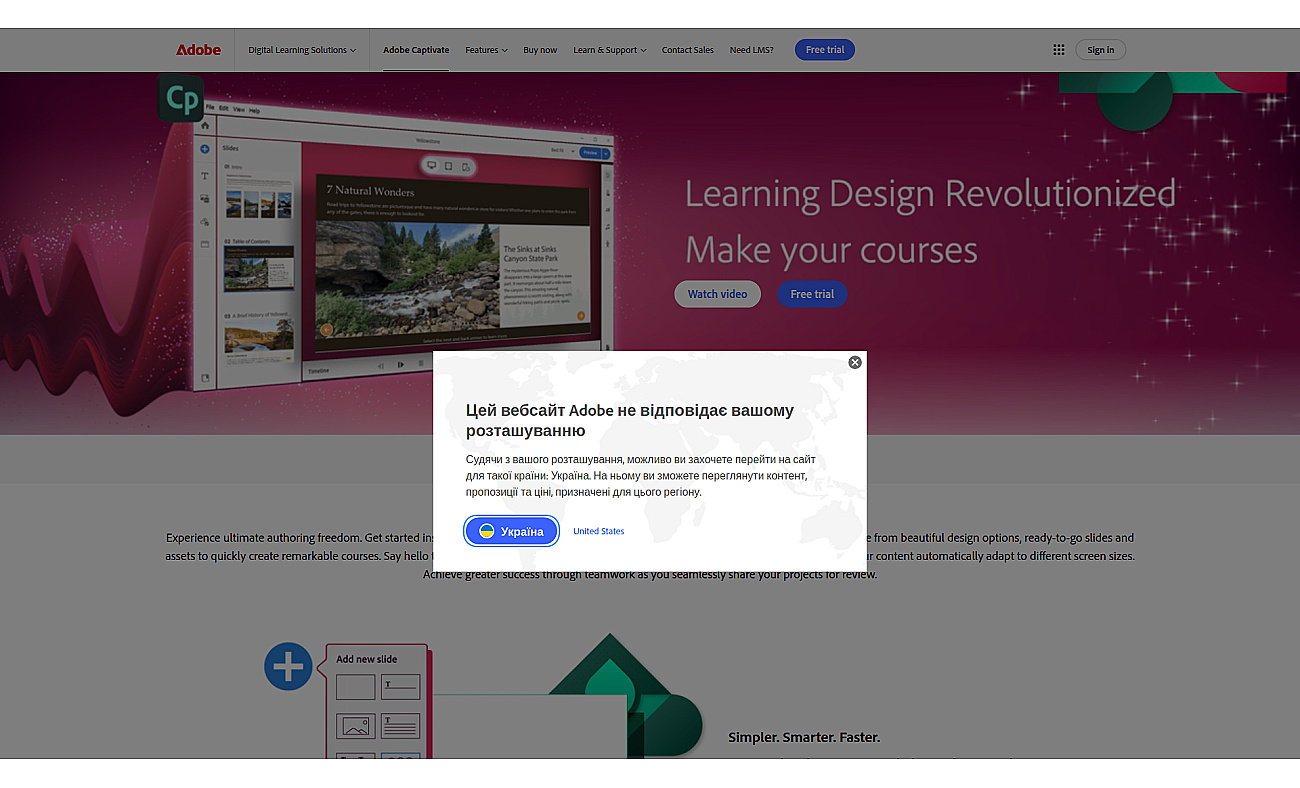1300x788 pixels.
Task: Choose the Україна site button
Action: [x=511, y=531]
